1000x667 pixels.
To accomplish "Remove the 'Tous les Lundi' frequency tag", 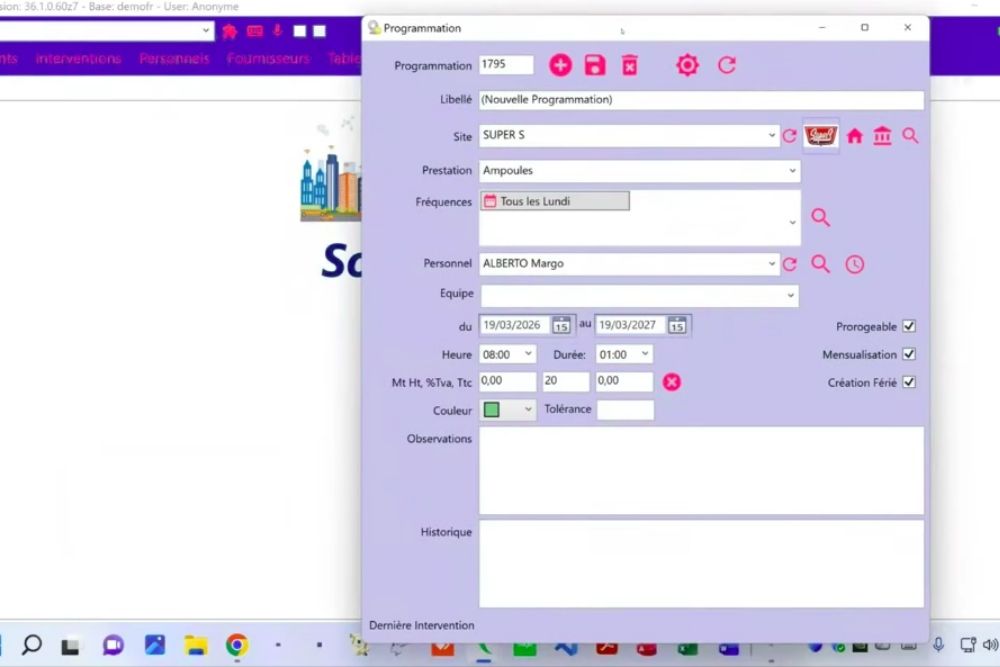I will [554, 200].
